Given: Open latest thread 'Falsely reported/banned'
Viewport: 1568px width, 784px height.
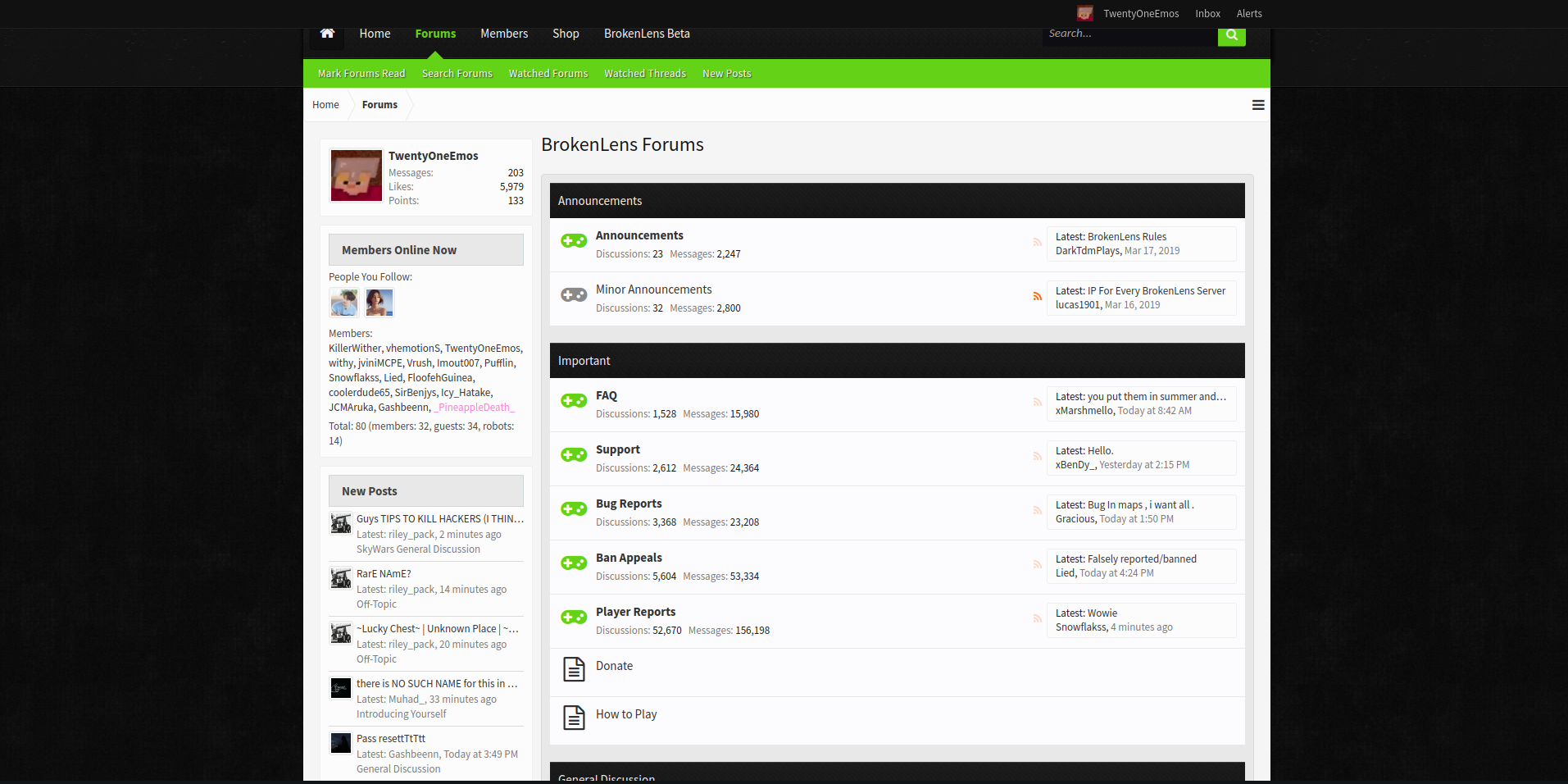Looking at the screenshot, I should click(x=1142, y=559).
